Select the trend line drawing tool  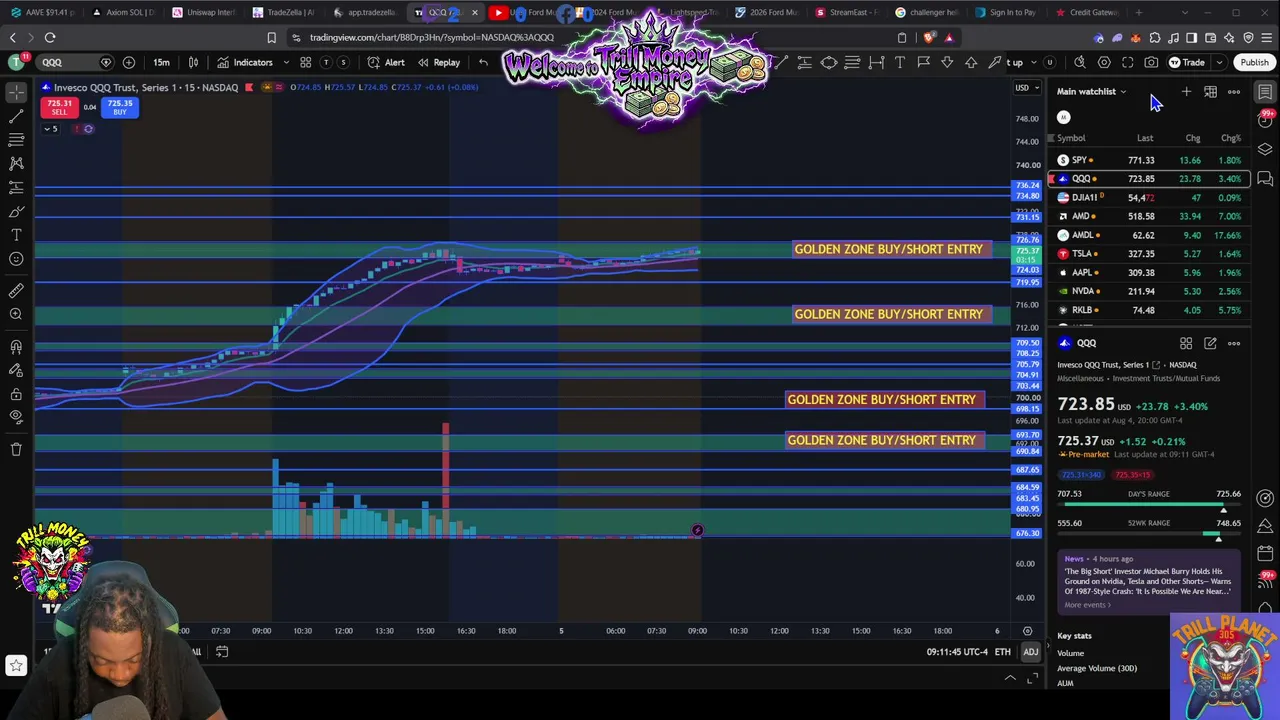(16, 116)
